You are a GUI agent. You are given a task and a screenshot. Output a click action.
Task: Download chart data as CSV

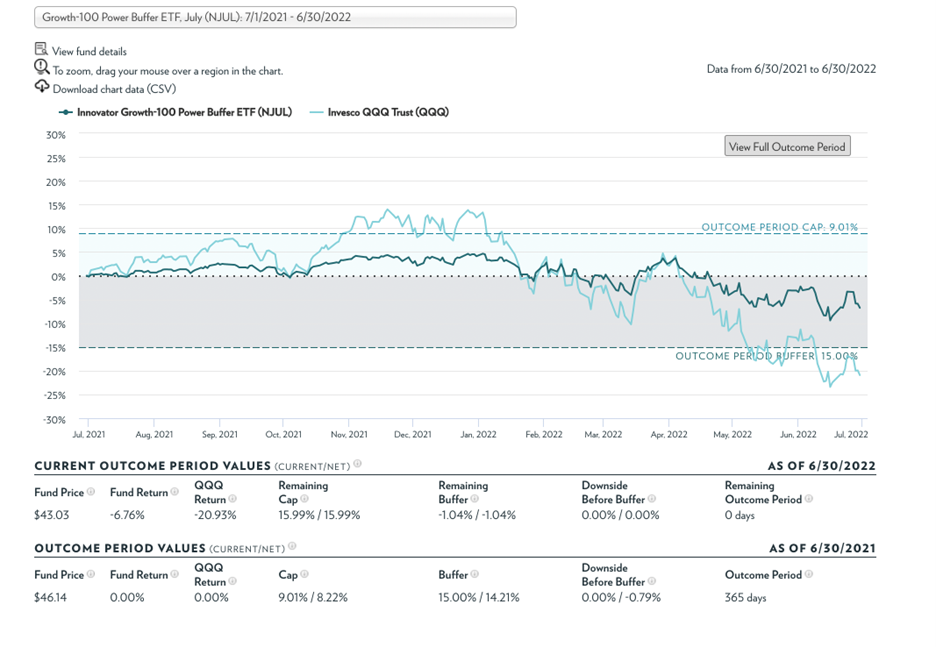tap(114, 89)
